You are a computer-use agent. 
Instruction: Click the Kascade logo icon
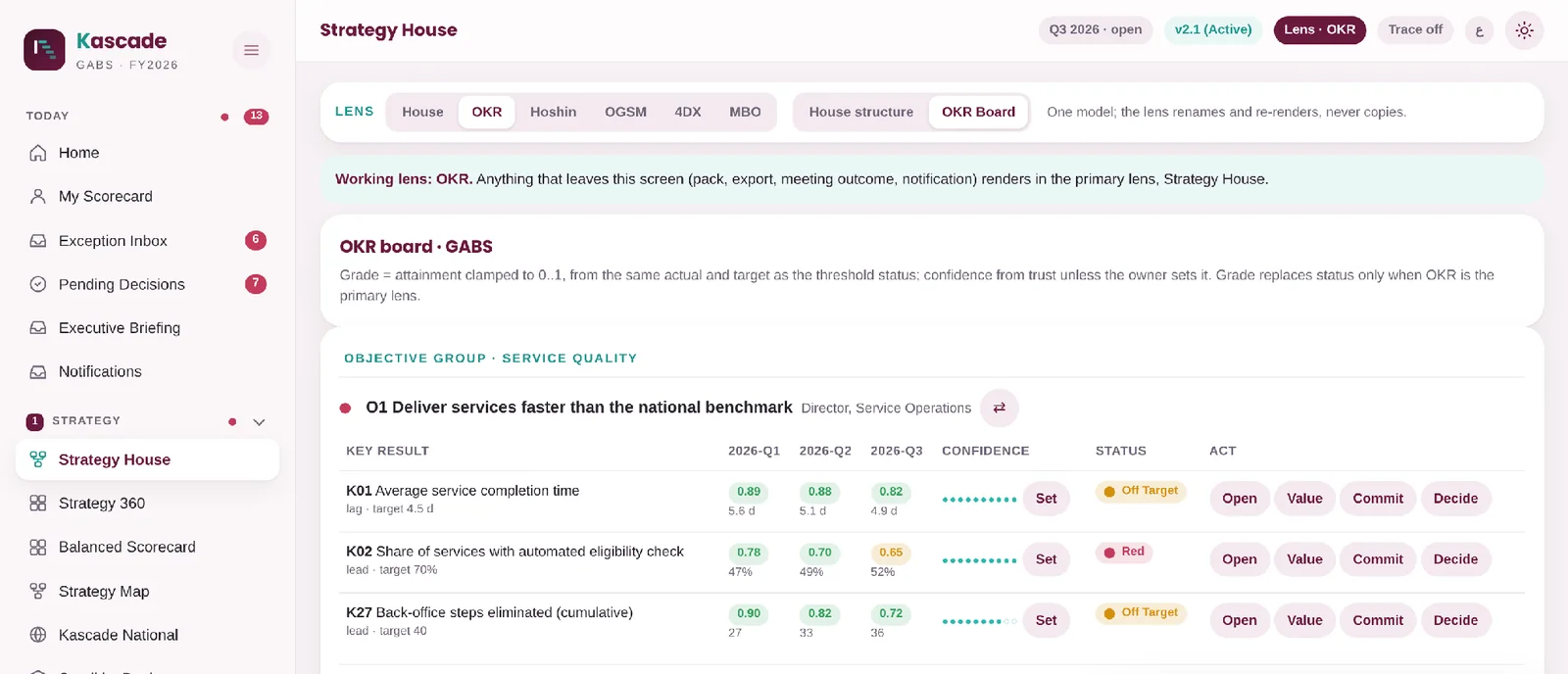pos(44,50)
